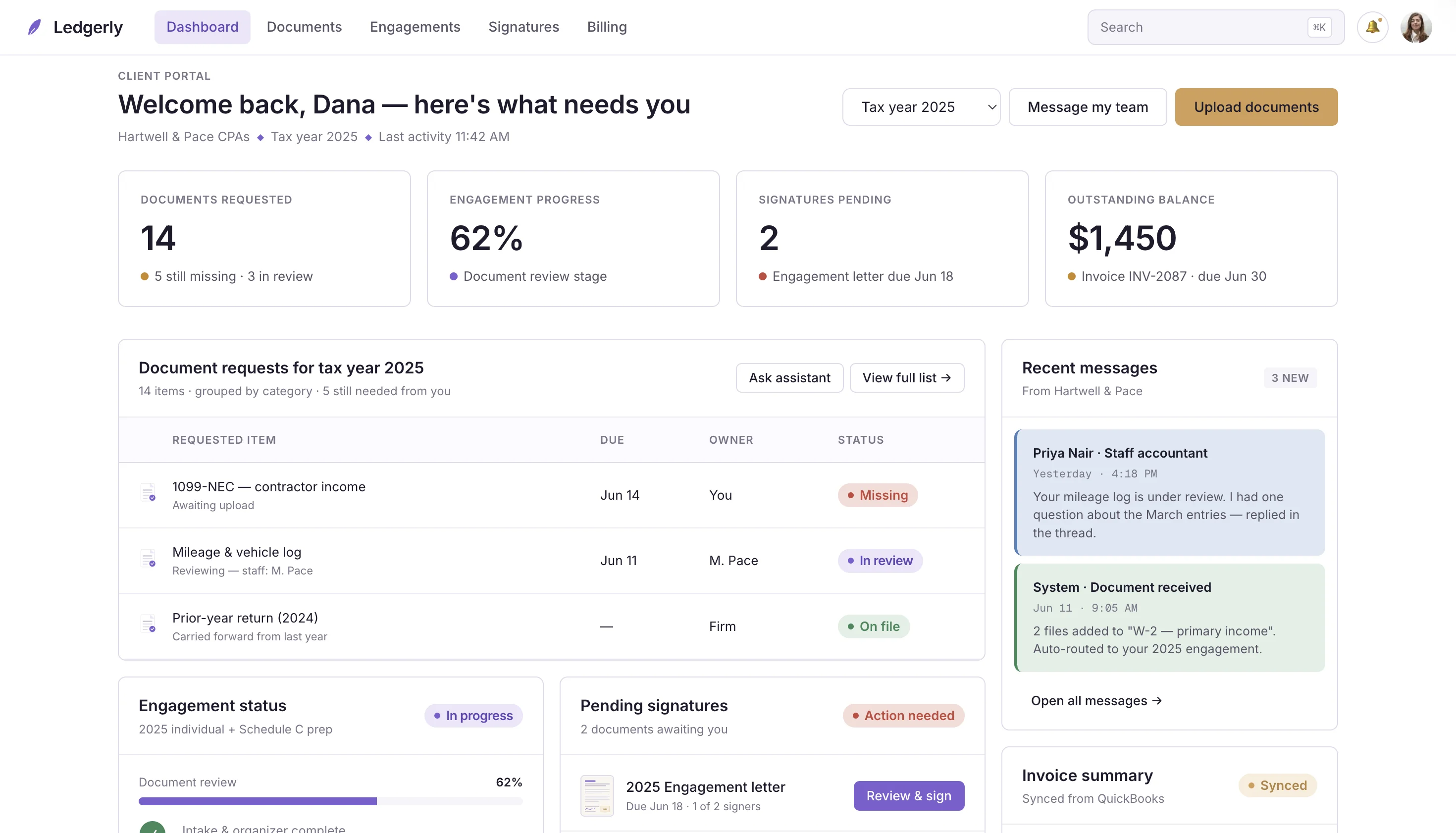This screenshot has height=833, width=1456.
Task: Click the Prior-year return document icon
Action: 148,624
